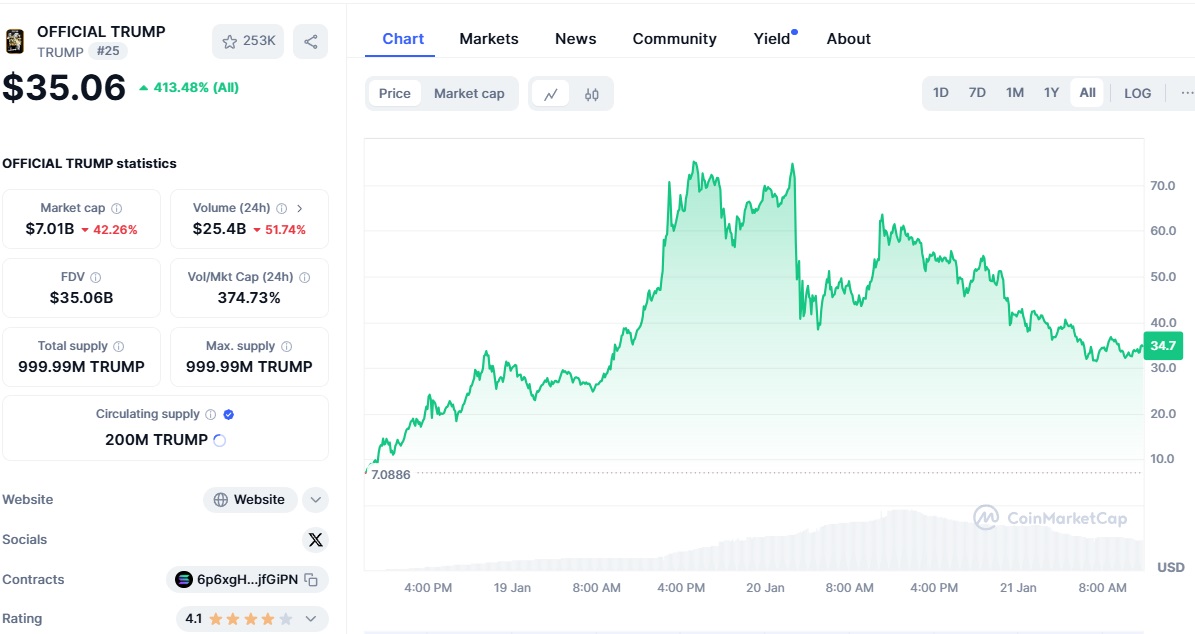
Task: Click the Solana chain icon in contract
Action: pos(184,580)
